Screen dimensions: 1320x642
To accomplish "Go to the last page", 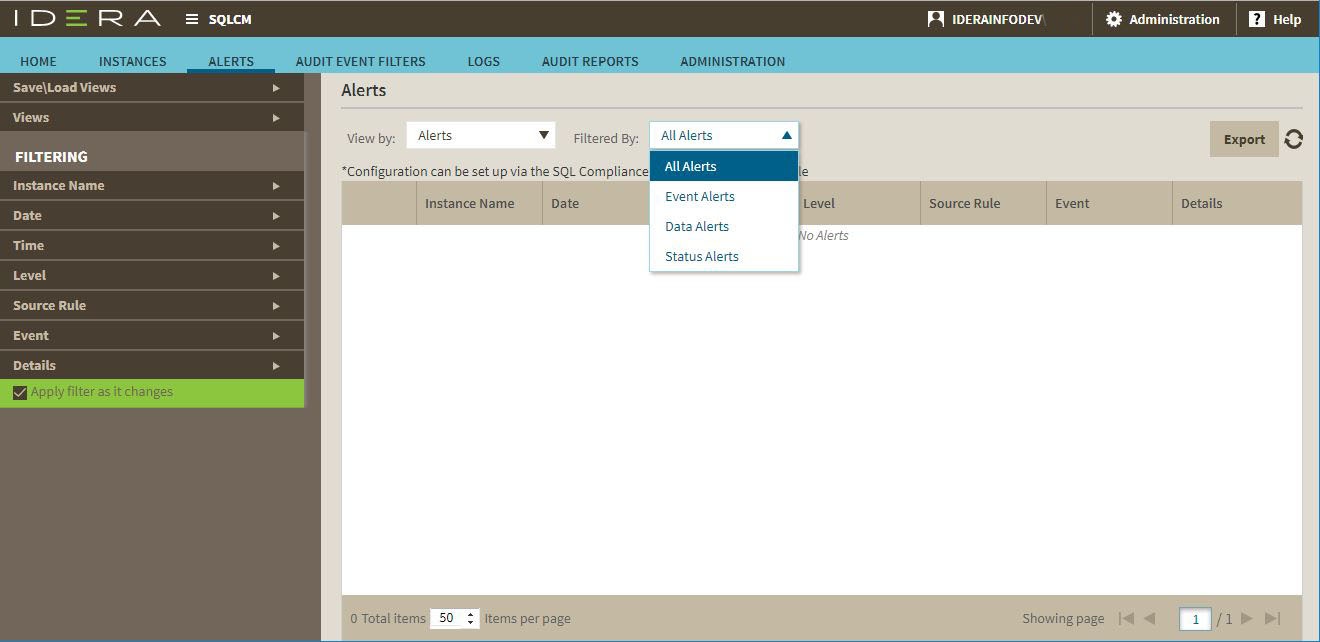I will coord(1272,618).
